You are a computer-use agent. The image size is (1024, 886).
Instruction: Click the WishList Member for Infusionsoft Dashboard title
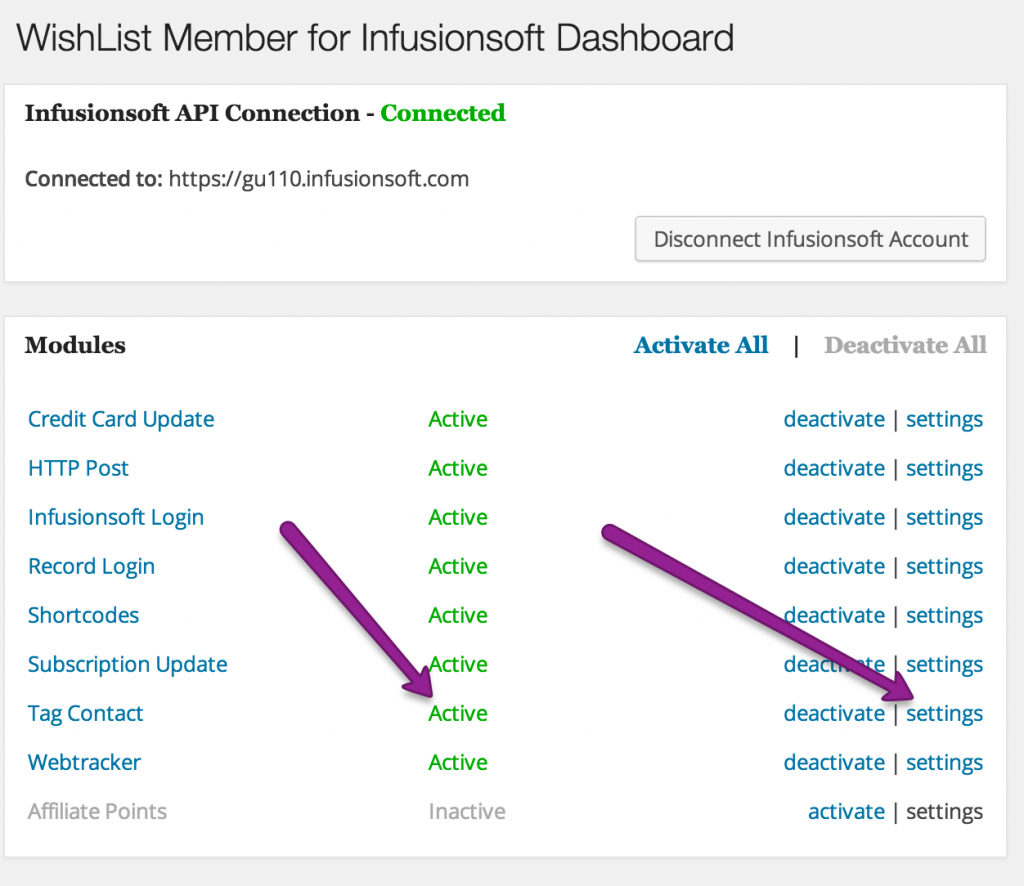[375, 38]
